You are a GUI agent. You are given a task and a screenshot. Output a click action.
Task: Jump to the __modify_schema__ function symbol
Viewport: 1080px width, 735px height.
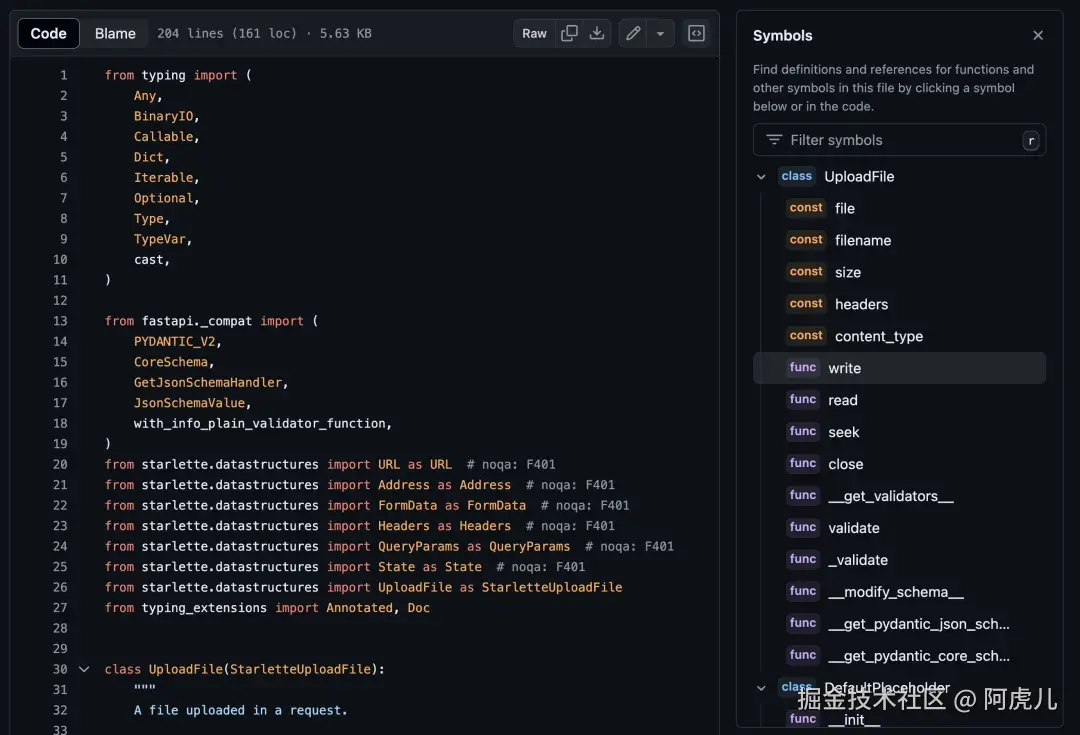click(899, 592)
